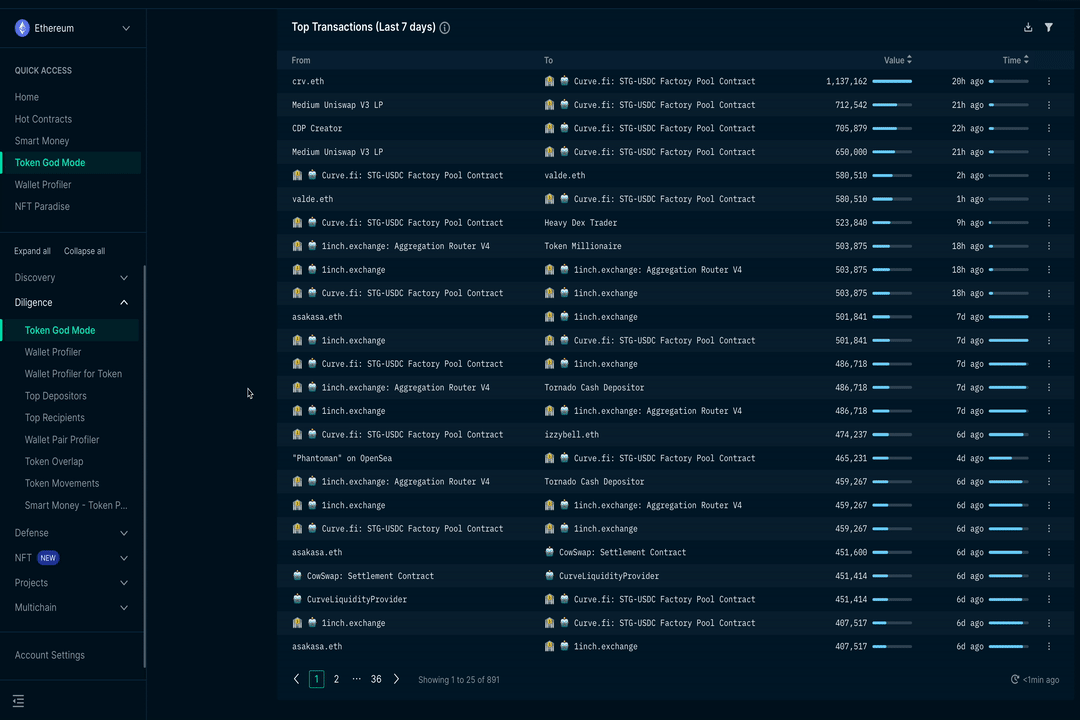Click the Ethereum logo icon
This screenshot has height=720, width=1080.
coord(22,28)
